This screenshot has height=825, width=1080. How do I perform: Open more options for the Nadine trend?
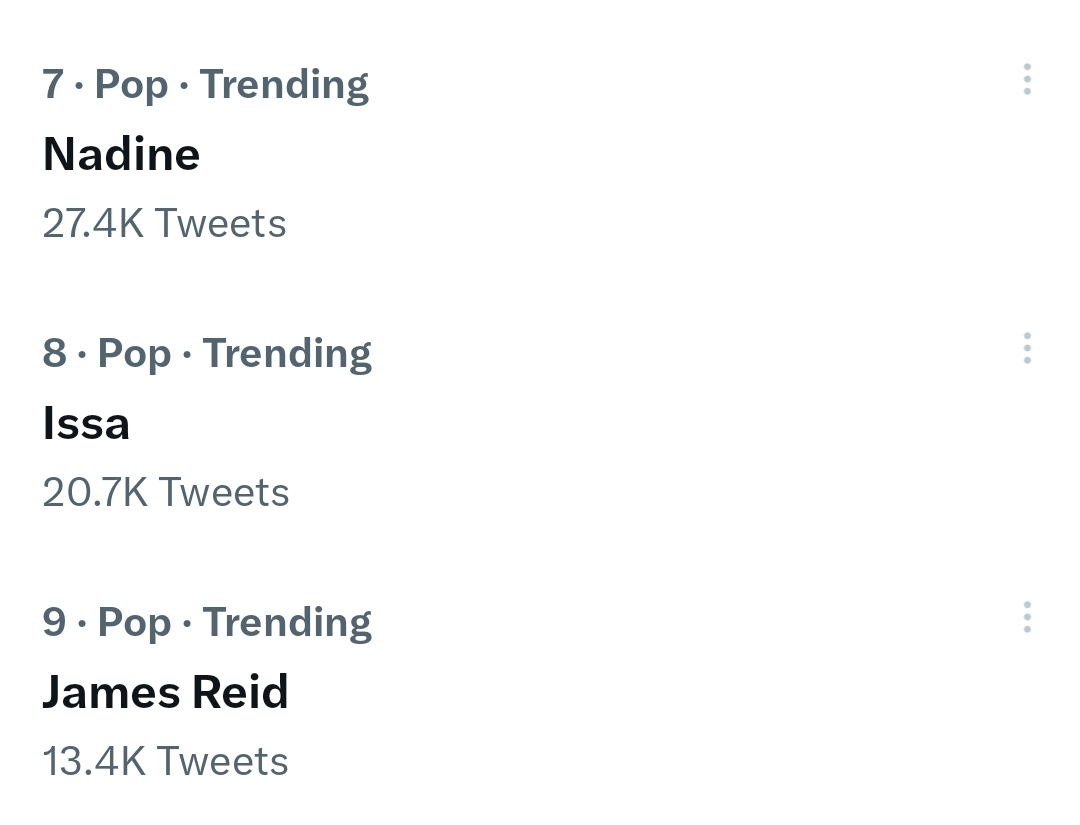(x=1027, y=80)
